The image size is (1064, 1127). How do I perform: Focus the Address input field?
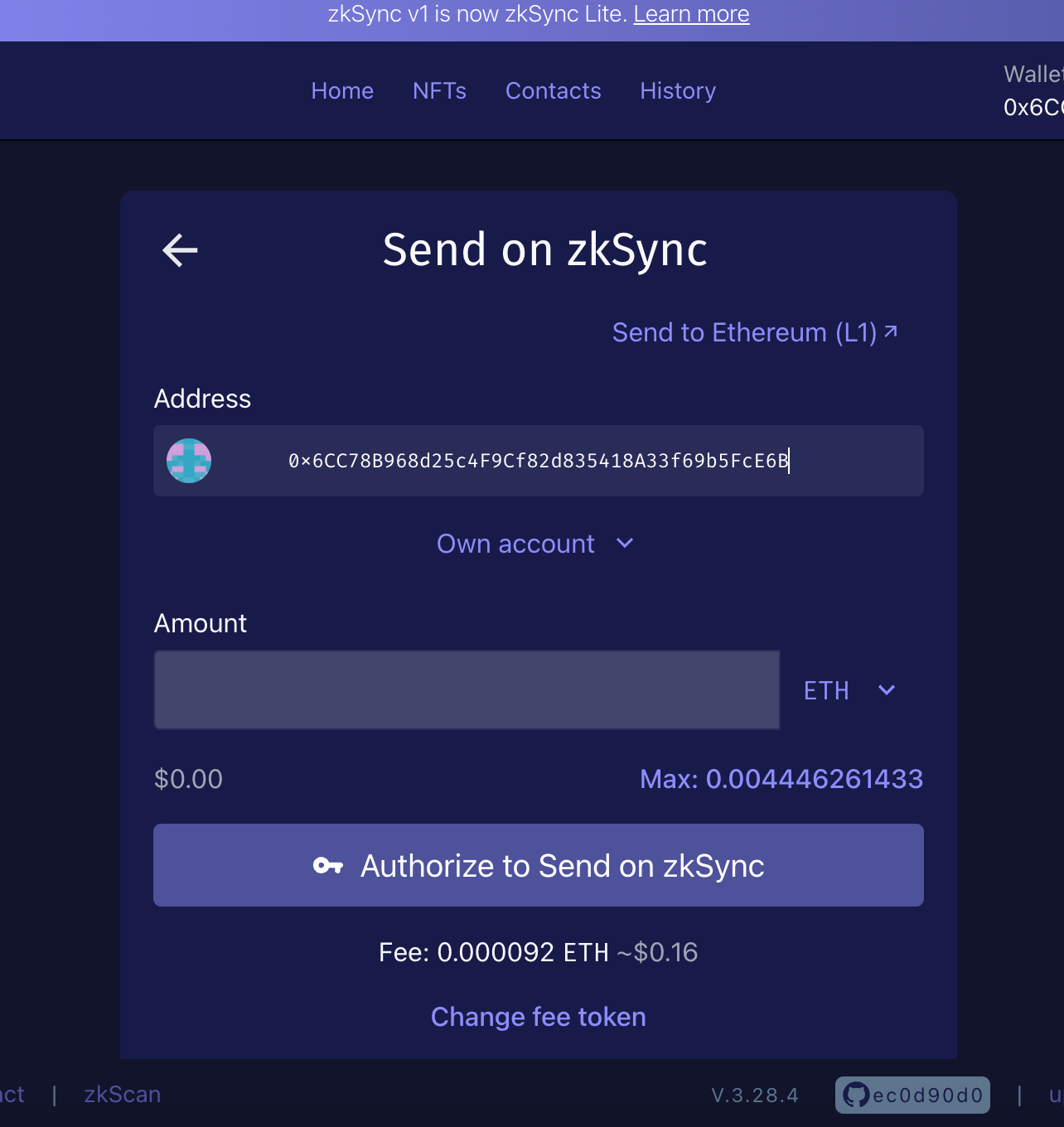pyautogui.click(x=539, y=461)
